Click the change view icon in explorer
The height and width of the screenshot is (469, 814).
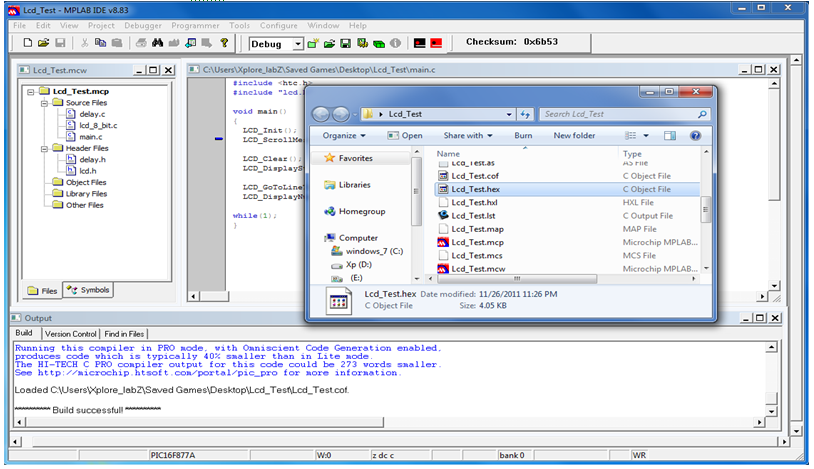point(630,136)
